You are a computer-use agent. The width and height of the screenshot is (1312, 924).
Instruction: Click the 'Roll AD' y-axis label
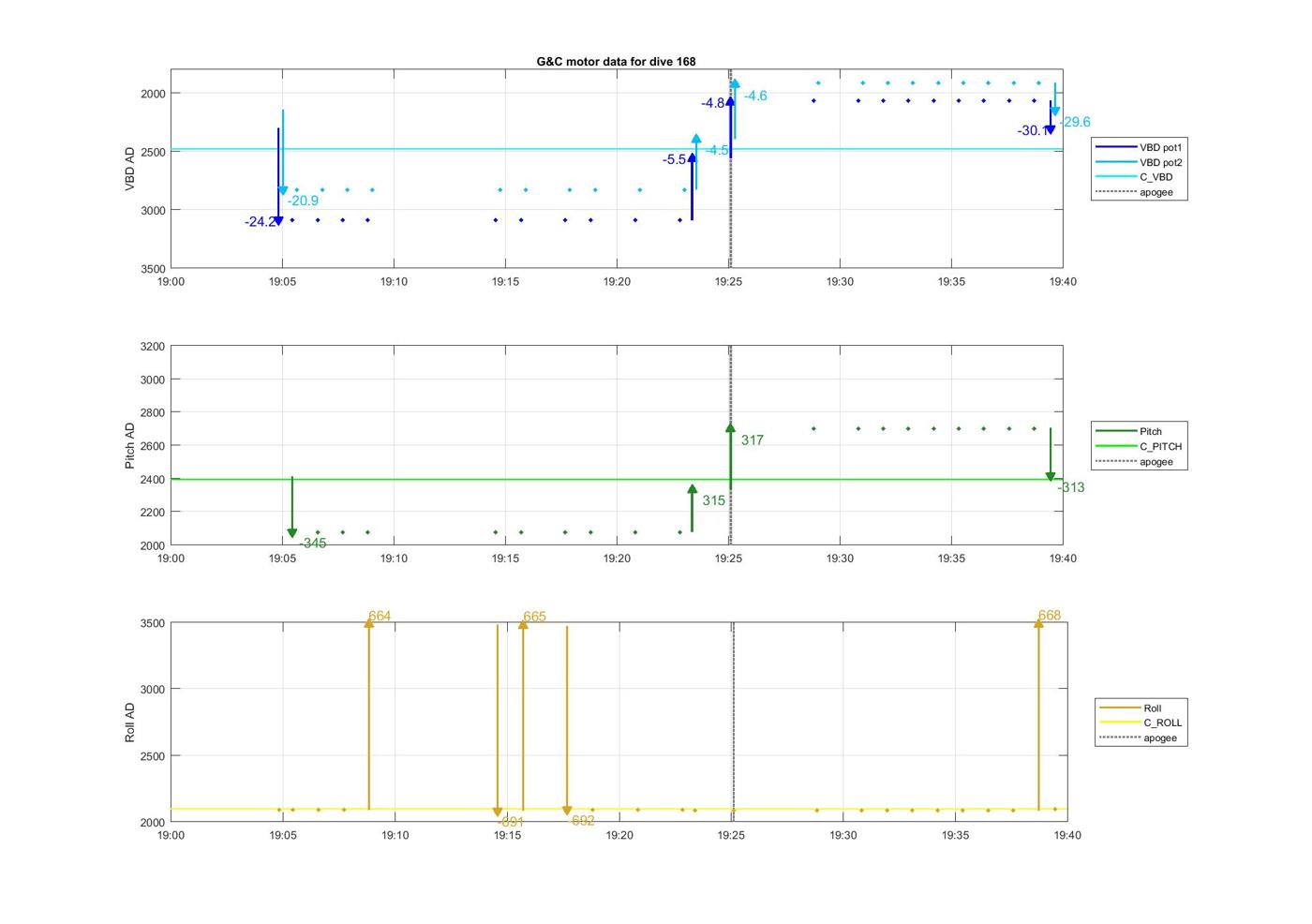[130, 723]
